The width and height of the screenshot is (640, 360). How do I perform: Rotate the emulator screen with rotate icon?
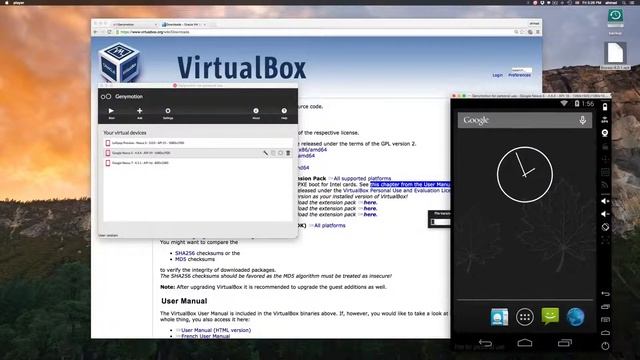605,227
